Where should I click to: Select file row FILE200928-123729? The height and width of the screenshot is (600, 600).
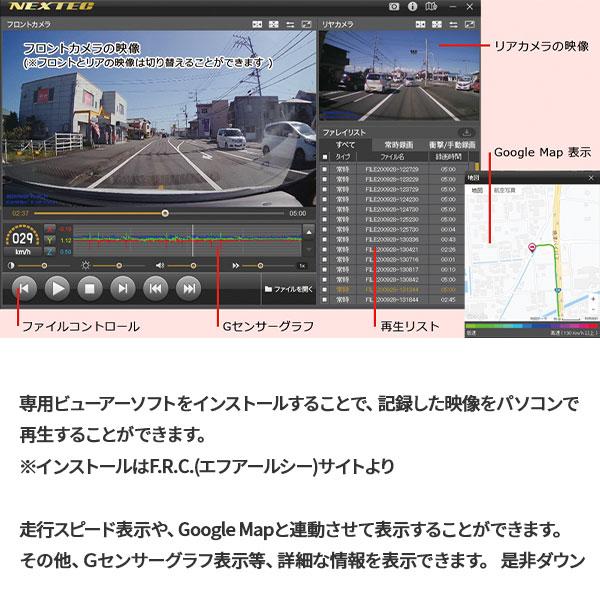click(x=393, y=189)
